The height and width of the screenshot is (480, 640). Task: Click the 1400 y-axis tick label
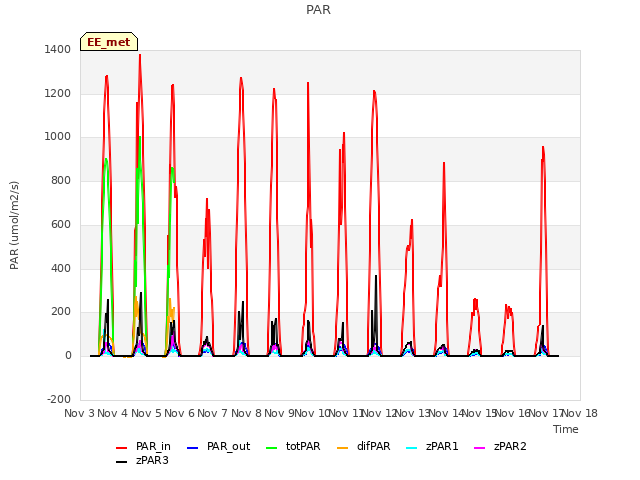(x=58, y=49)
